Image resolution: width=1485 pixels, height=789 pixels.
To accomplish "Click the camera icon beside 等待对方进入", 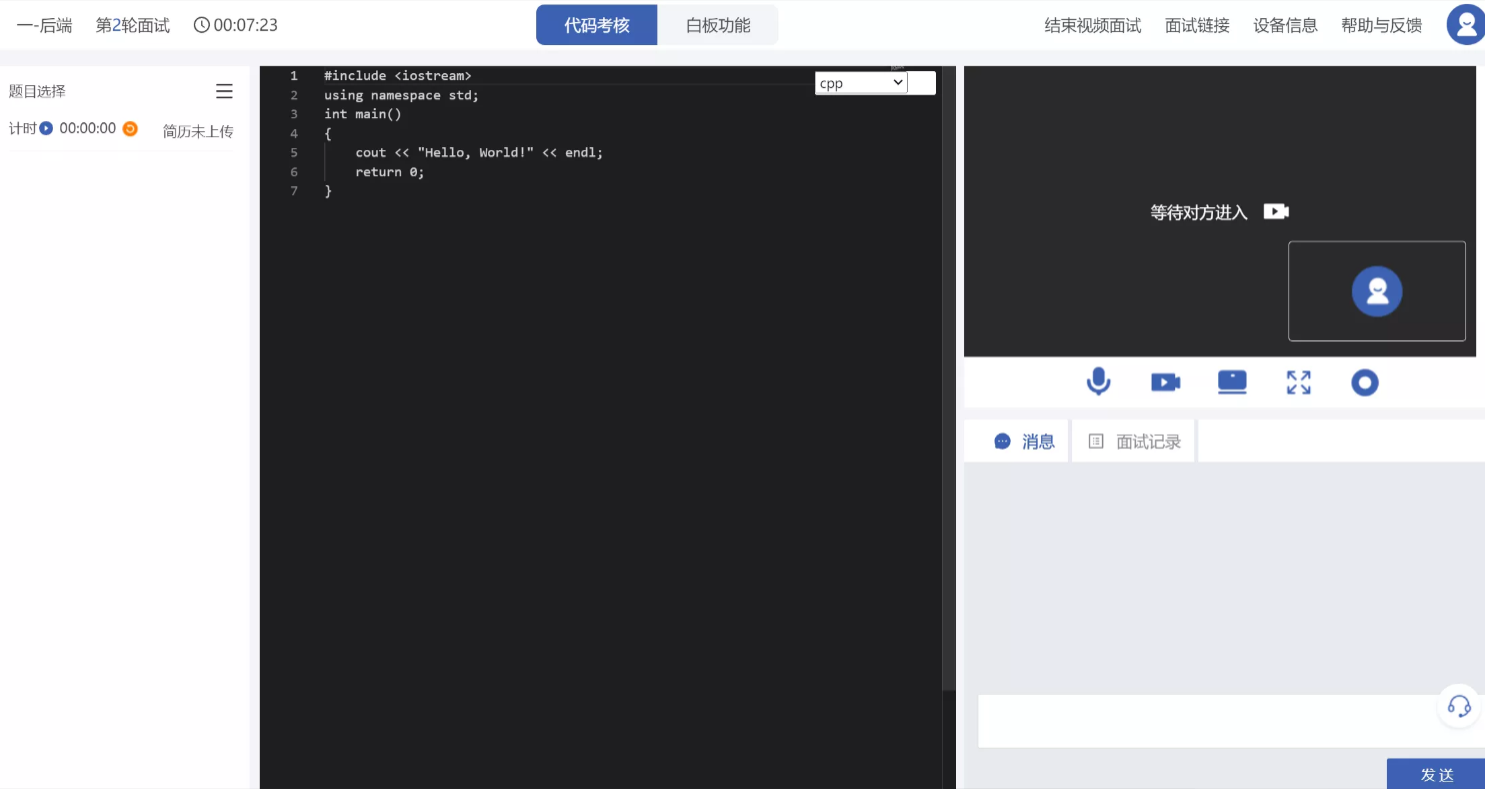I will pyautogui.click(x=1276, y=212).
